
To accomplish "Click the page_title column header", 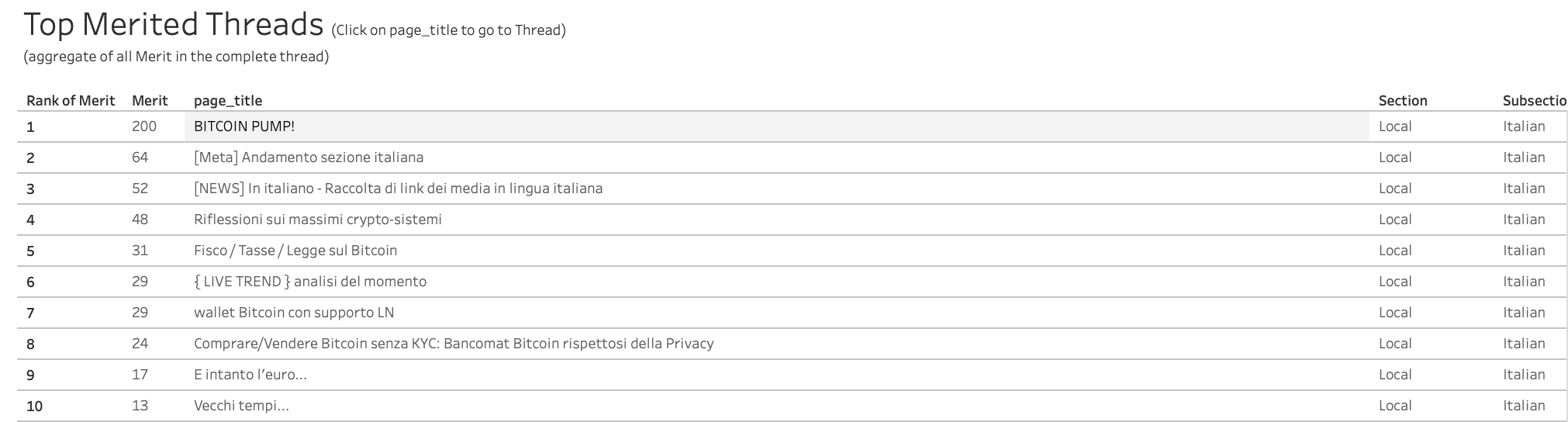I will pyautogui.click(x=228, y=101).
